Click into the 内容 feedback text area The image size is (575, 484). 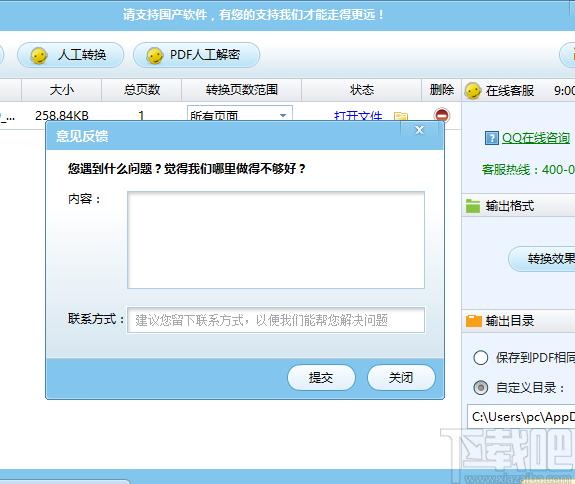[276, 240]
